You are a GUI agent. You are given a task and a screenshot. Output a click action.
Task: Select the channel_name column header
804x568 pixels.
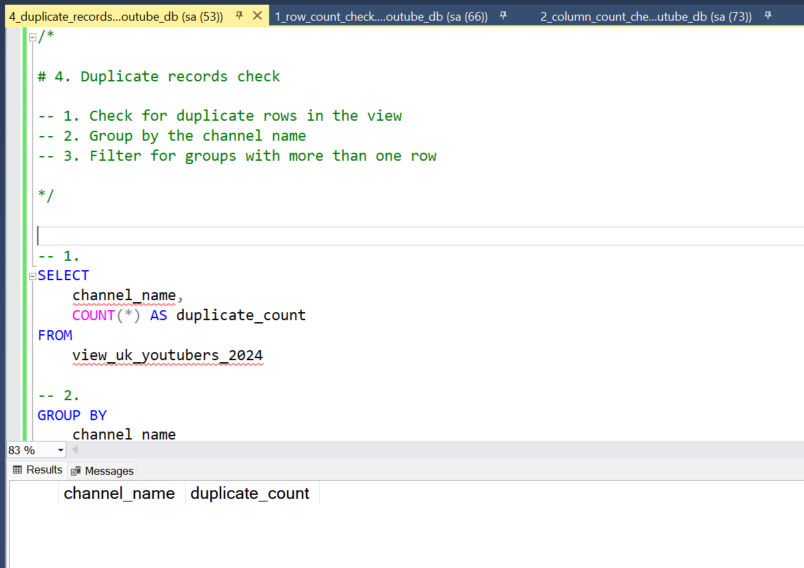point(119,493)
